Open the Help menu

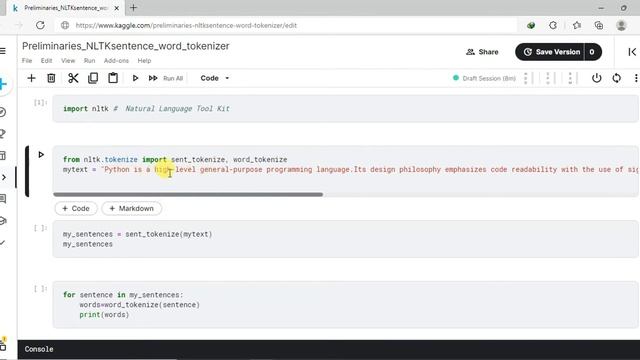(144, 60)
